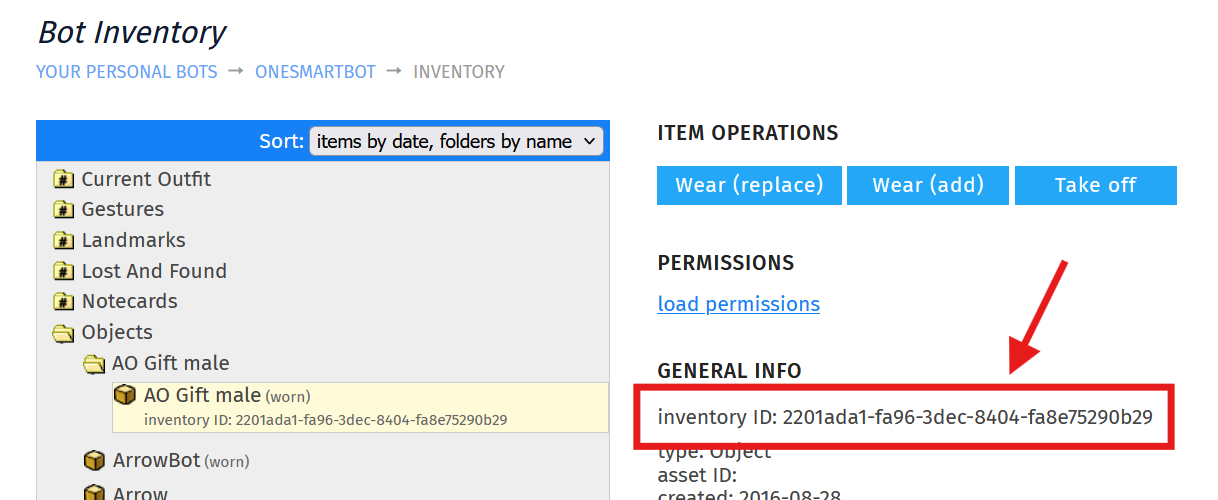The height and width of the screenshot is (500, 1218).
Task: Select the ArrowBot (worn) item label
Action: point(181,461)
